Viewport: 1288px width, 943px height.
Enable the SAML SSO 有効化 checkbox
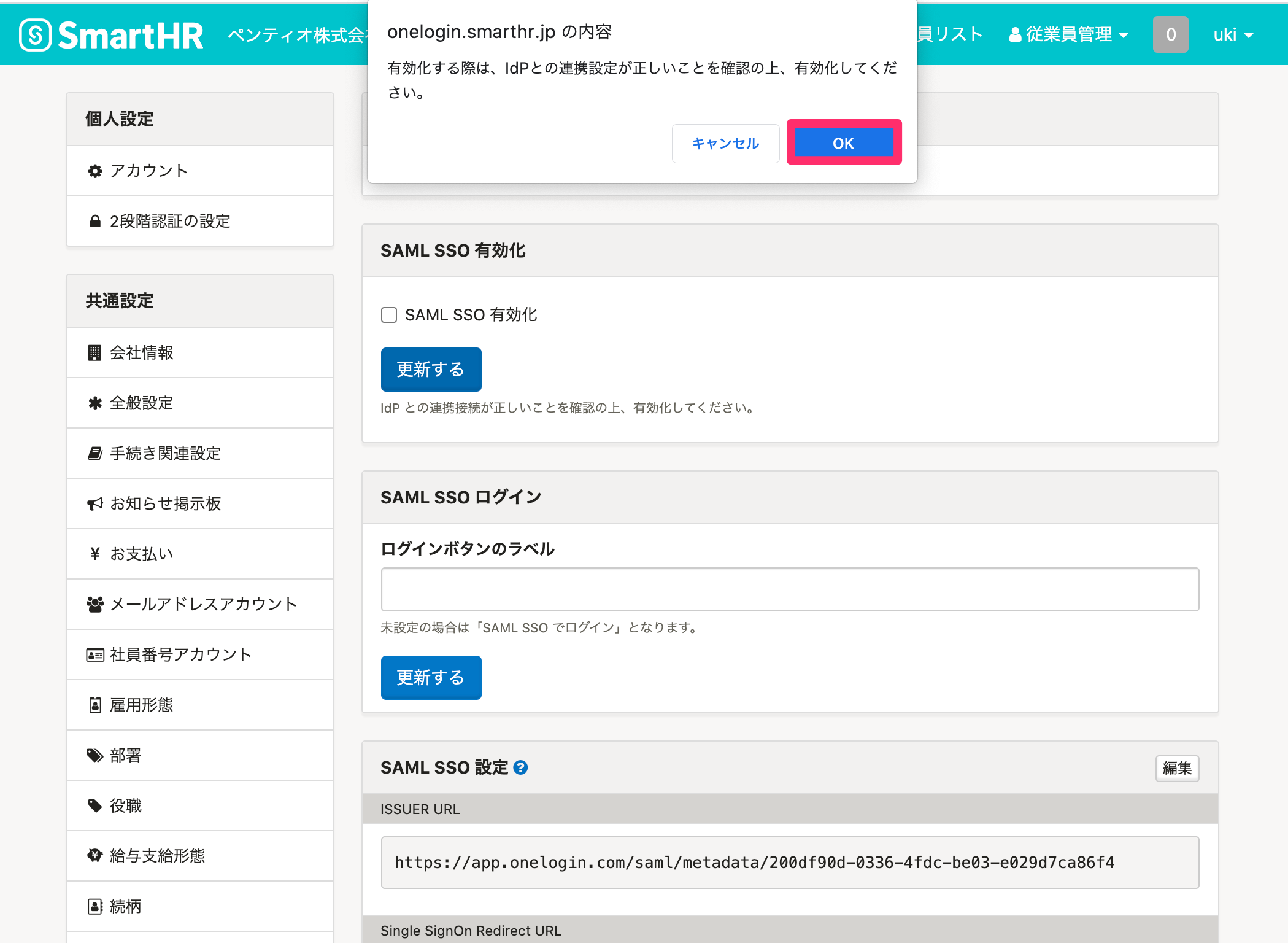pyautogui.click(x=389, y=315)
